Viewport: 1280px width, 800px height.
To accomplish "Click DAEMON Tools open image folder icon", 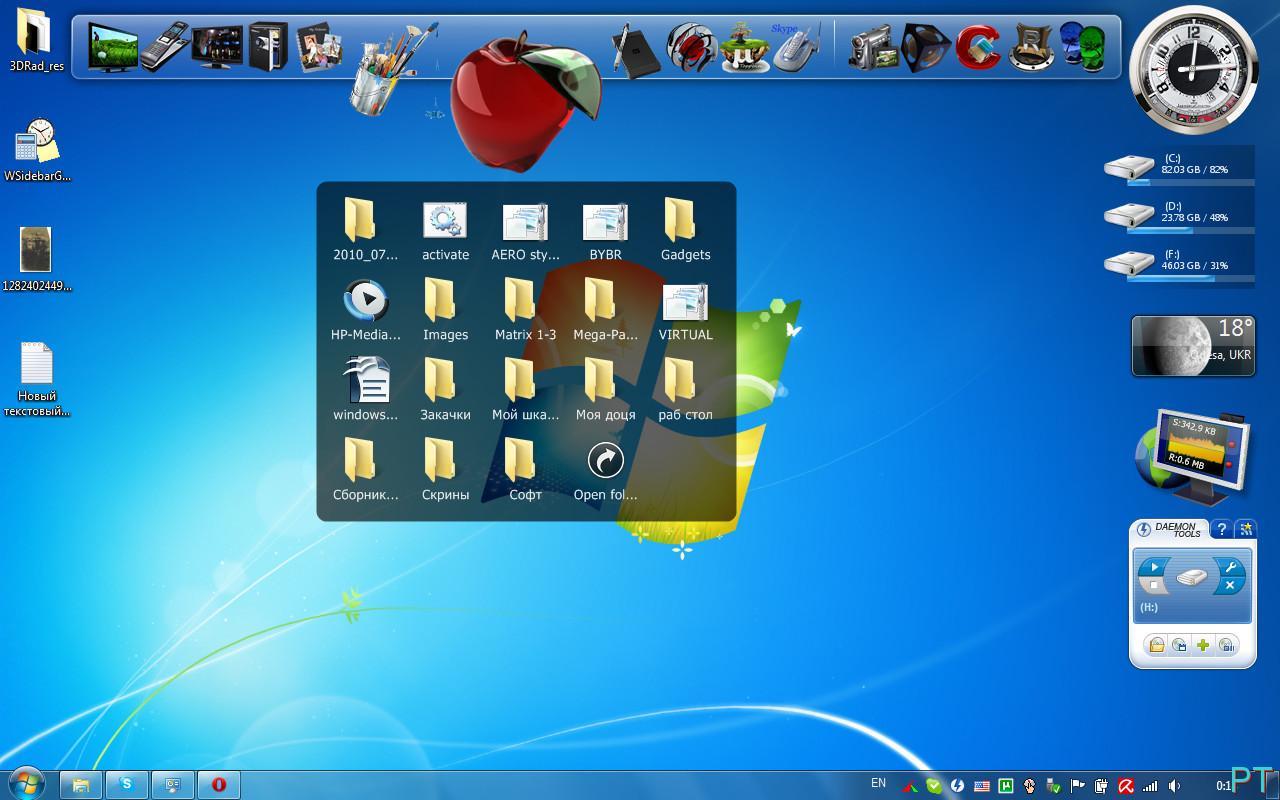I will click(1157, 645).
